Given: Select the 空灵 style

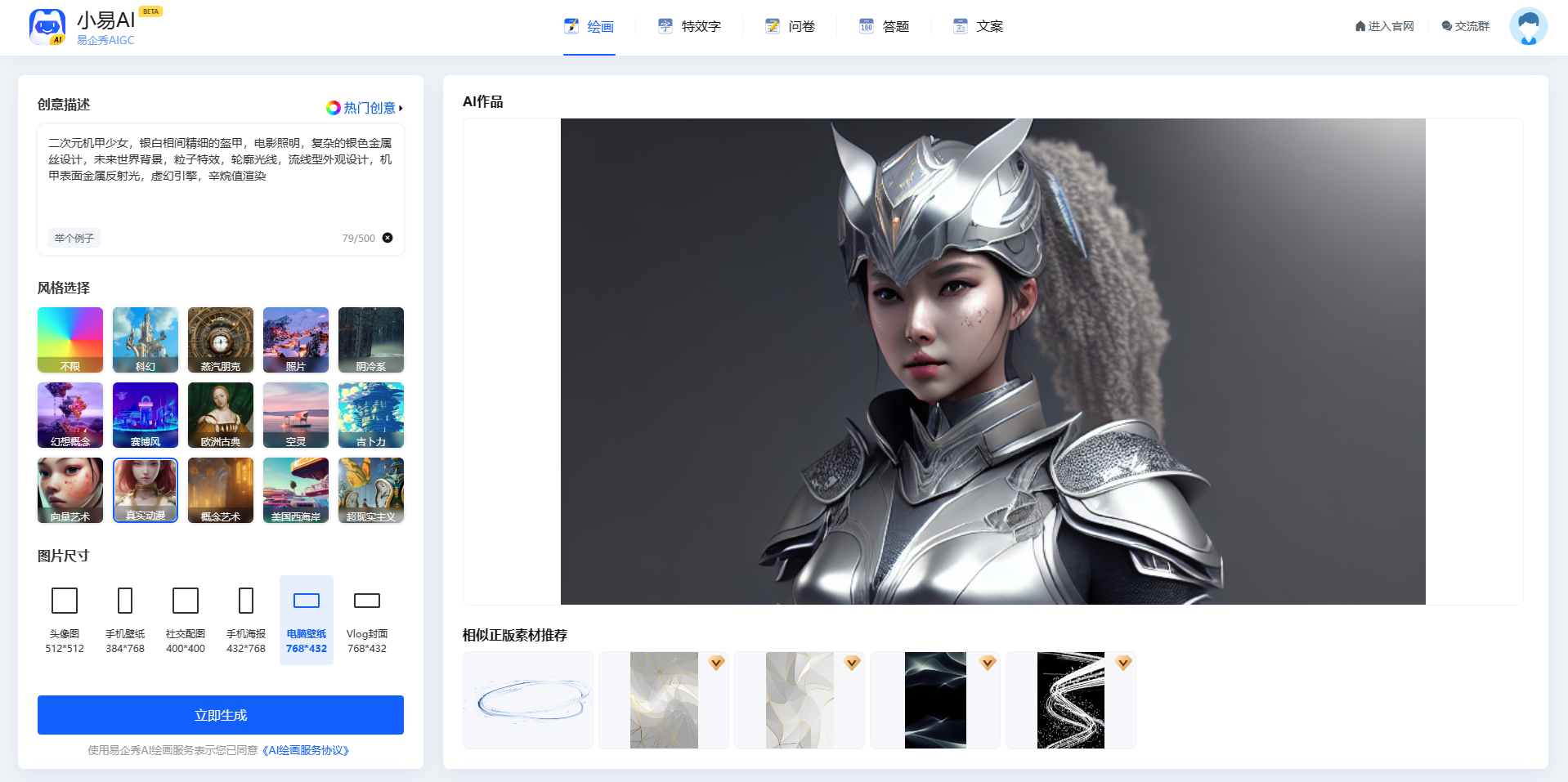Looking at the screenshot, I should (296, 415).
